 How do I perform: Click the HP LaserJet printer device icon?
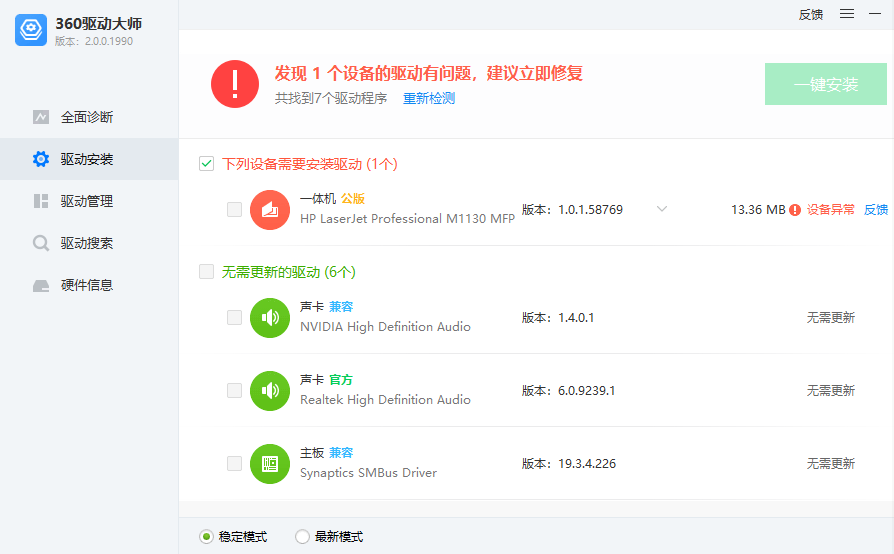click(270, 210)
